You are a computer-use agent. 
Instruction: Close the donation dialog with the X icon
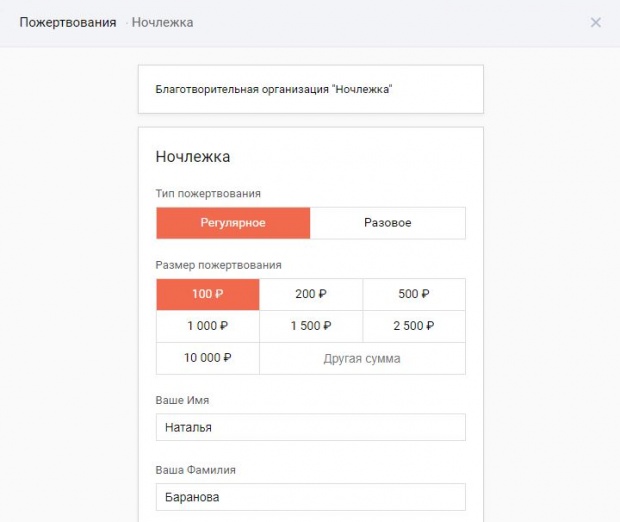click(x=596, y=22)
